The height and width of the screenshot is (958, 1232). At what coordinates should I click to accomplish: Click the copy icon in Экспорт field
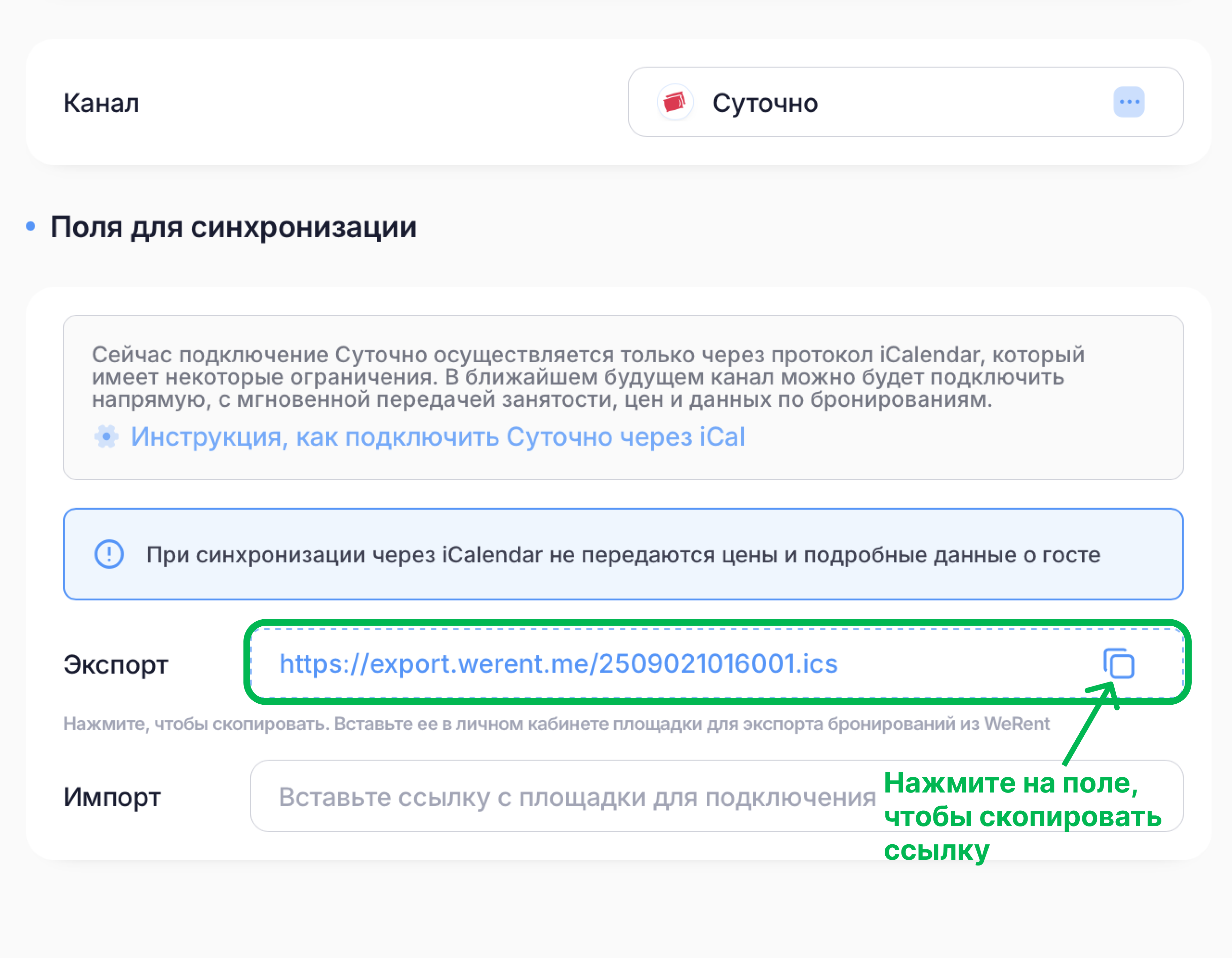[1119, 663]
